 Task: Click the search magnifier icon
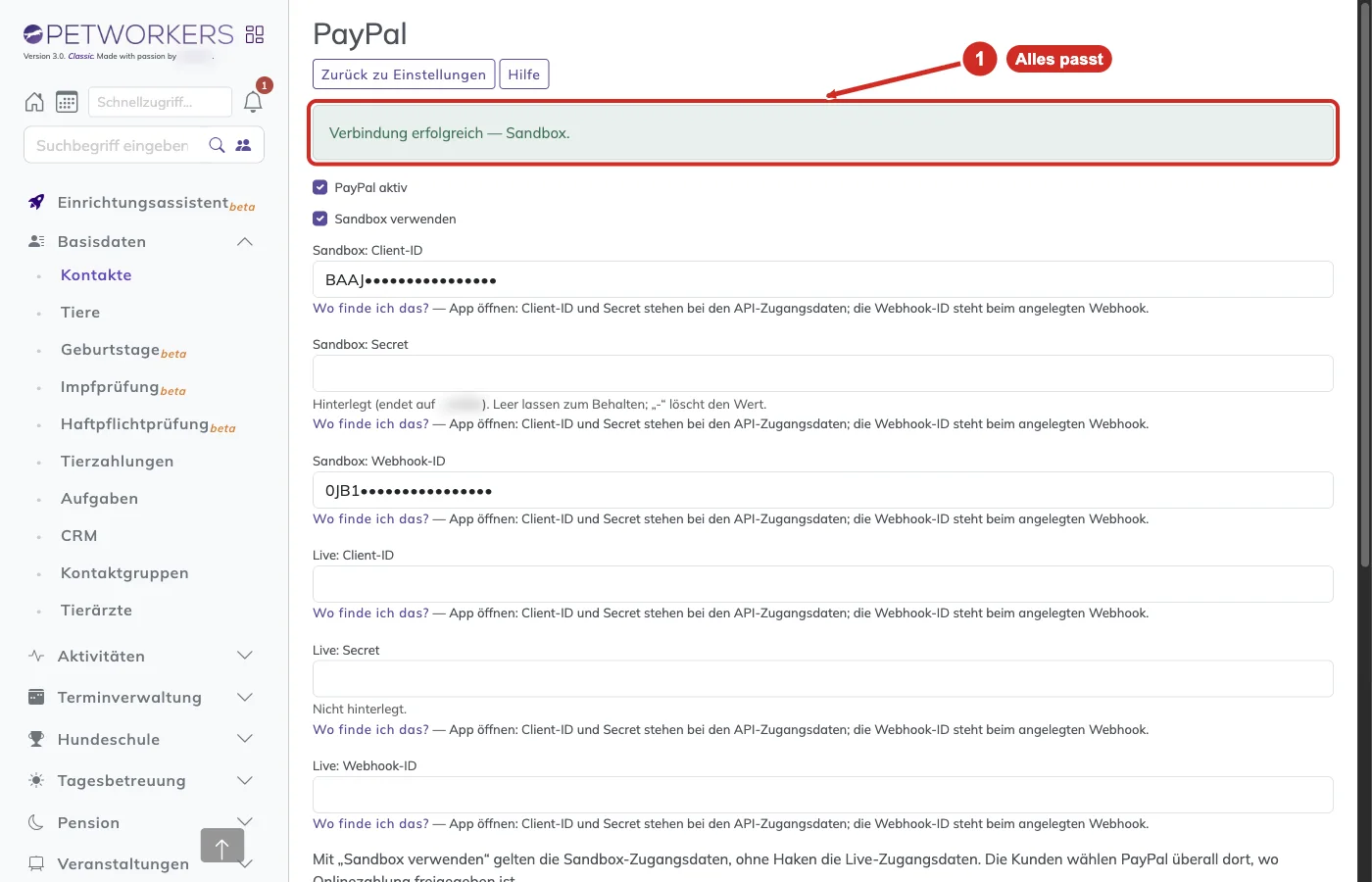[x=218, y=145]
